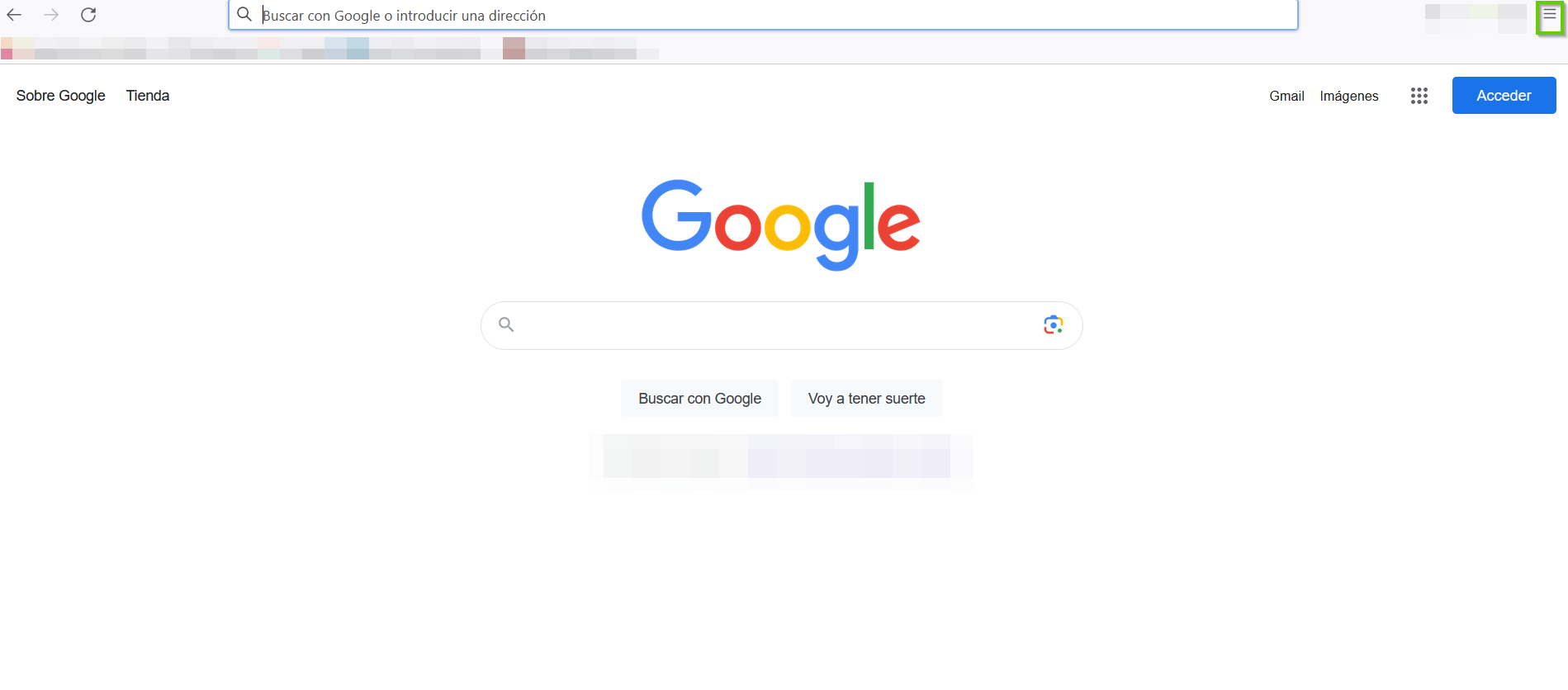Reload the page with refresh icon
Image resolution: width=1568 pixels, height=690 pixels.
88,15
